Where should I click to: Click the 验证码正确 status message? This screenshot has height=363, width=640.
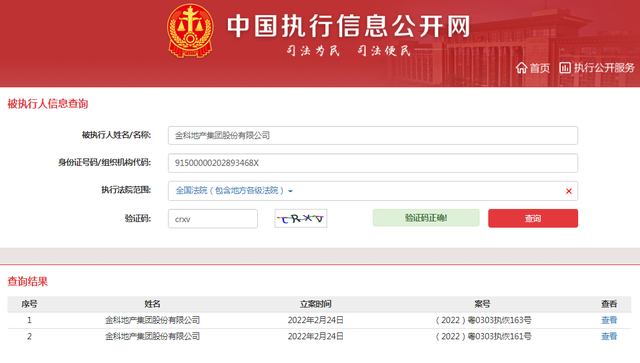click(426, 218)
